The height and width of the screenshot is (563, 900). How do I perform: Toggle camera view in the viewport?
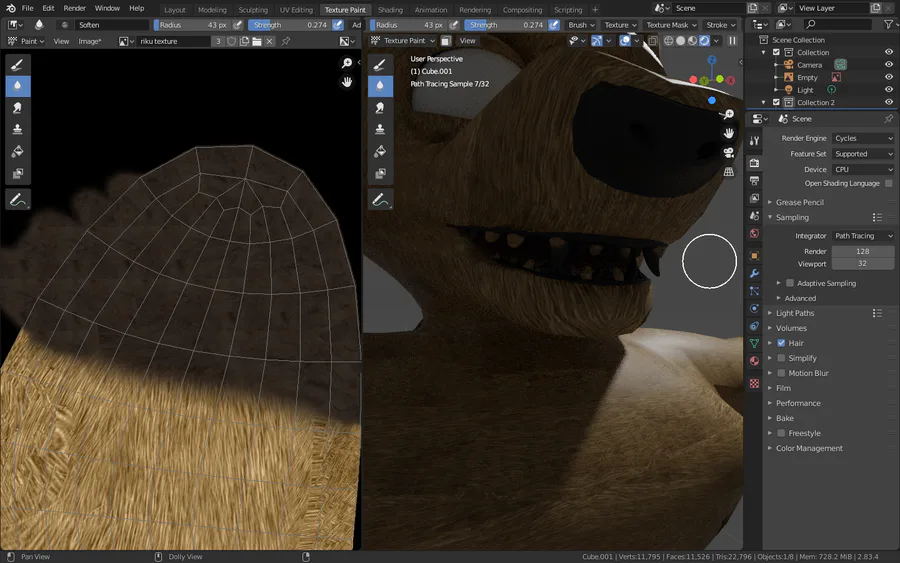(729, 152)
